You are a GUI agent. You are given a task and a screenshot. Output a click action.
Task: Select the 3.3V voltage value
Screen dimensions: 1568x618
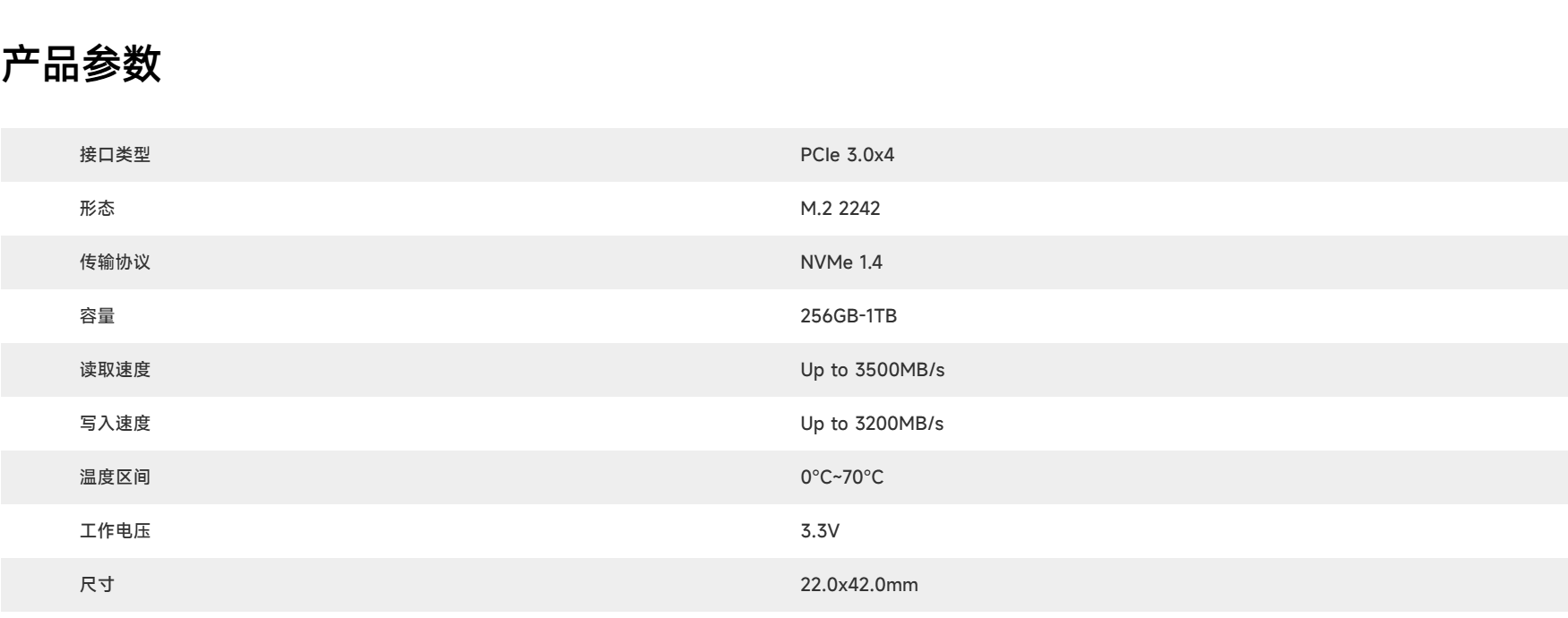[819, 531]
